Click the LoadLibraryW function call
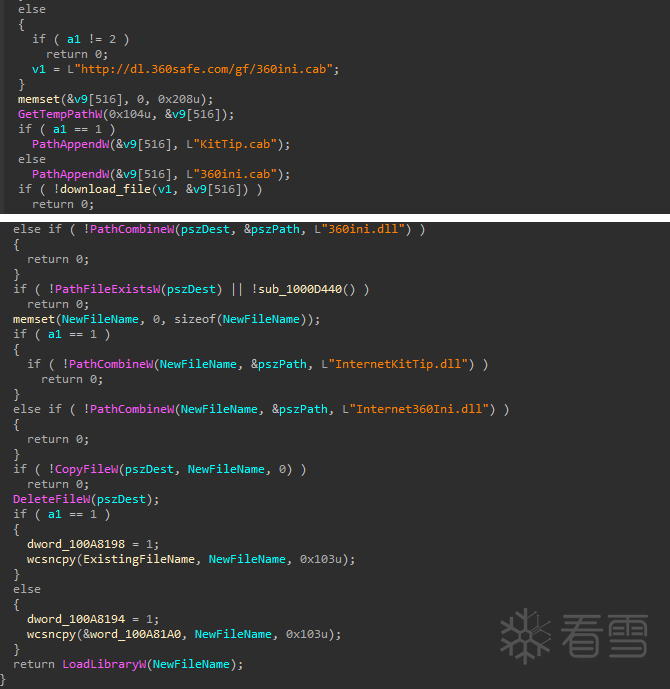The width and height of the screenshot is (670, 689). pyautogui.click(x=104, y=664)
